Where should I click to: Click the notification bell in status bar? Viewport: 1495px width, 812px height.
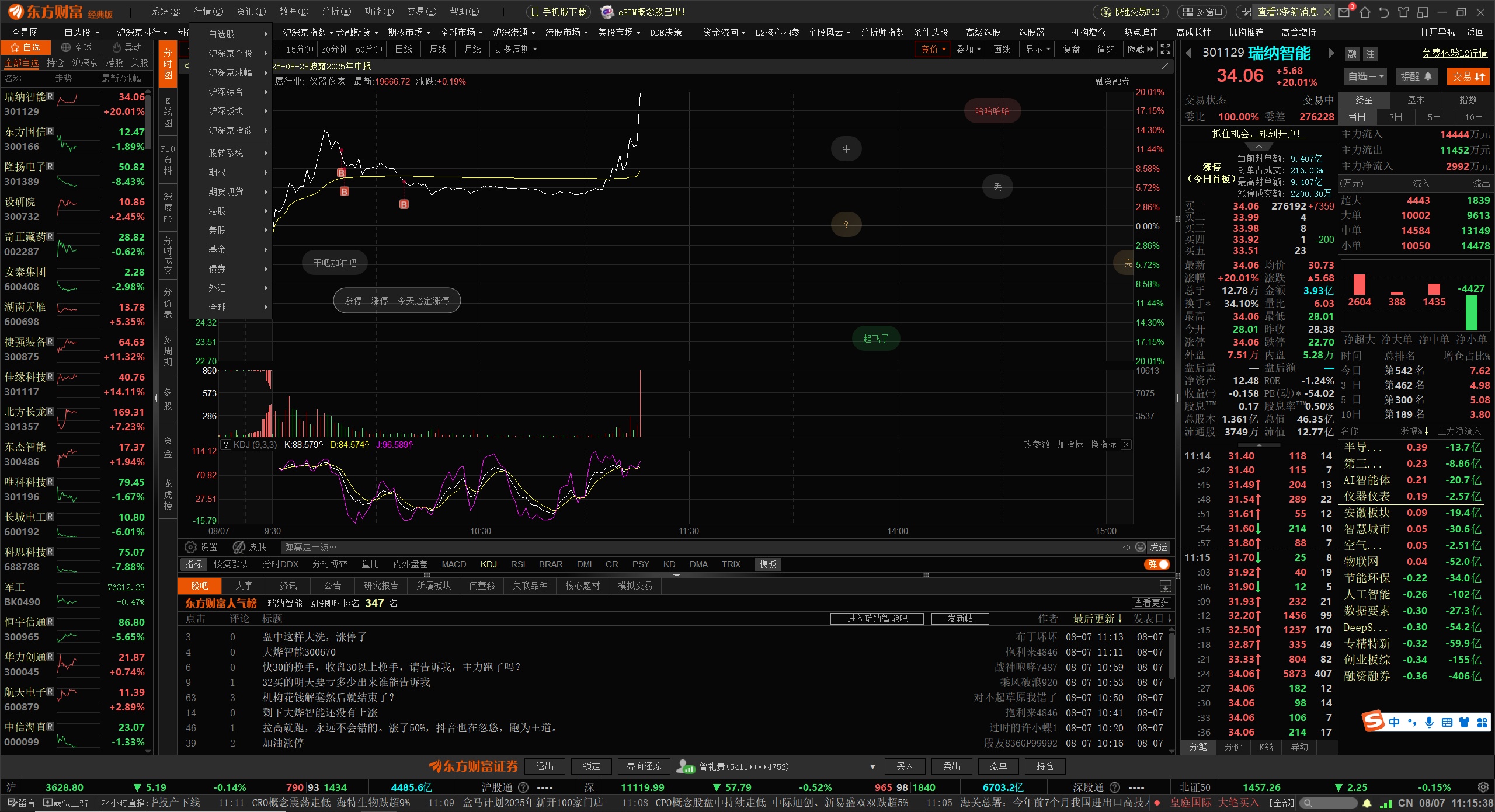coord(1367,803)
